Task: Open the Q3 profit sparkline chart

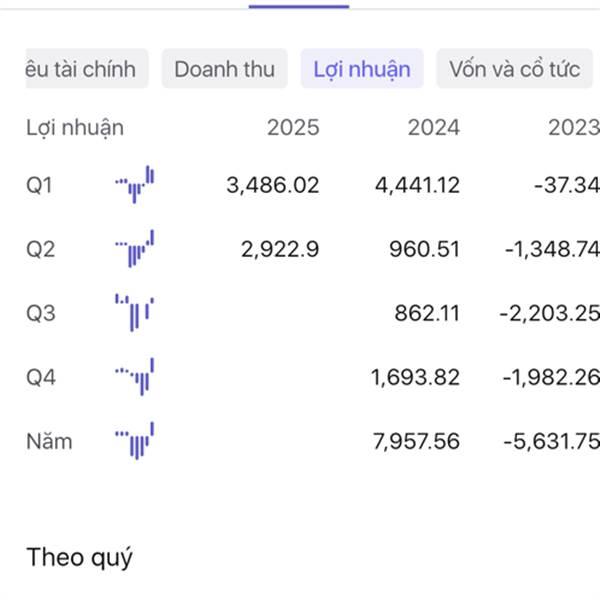Action: coord(135,313)
